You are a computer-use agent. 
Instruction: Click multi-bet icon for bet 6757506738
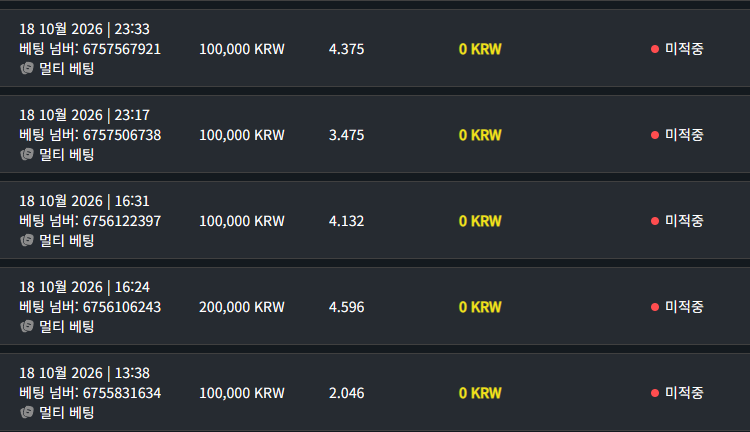pyautogui.click(x=27, y=155)
